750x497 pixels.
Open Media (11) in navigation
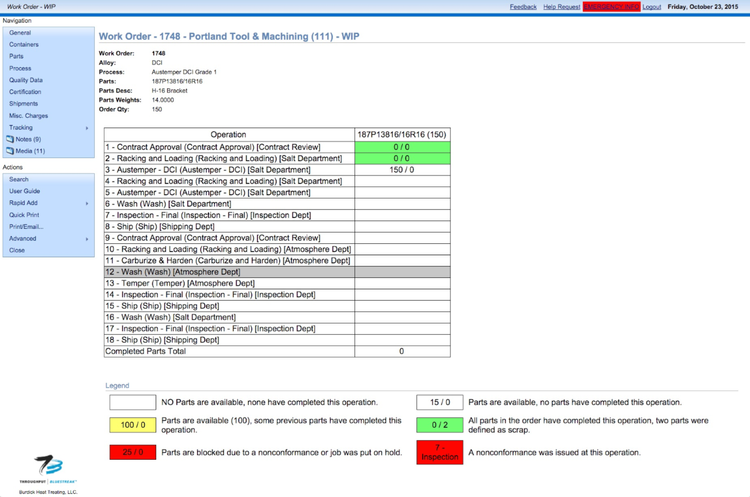(x=30, y=151)
